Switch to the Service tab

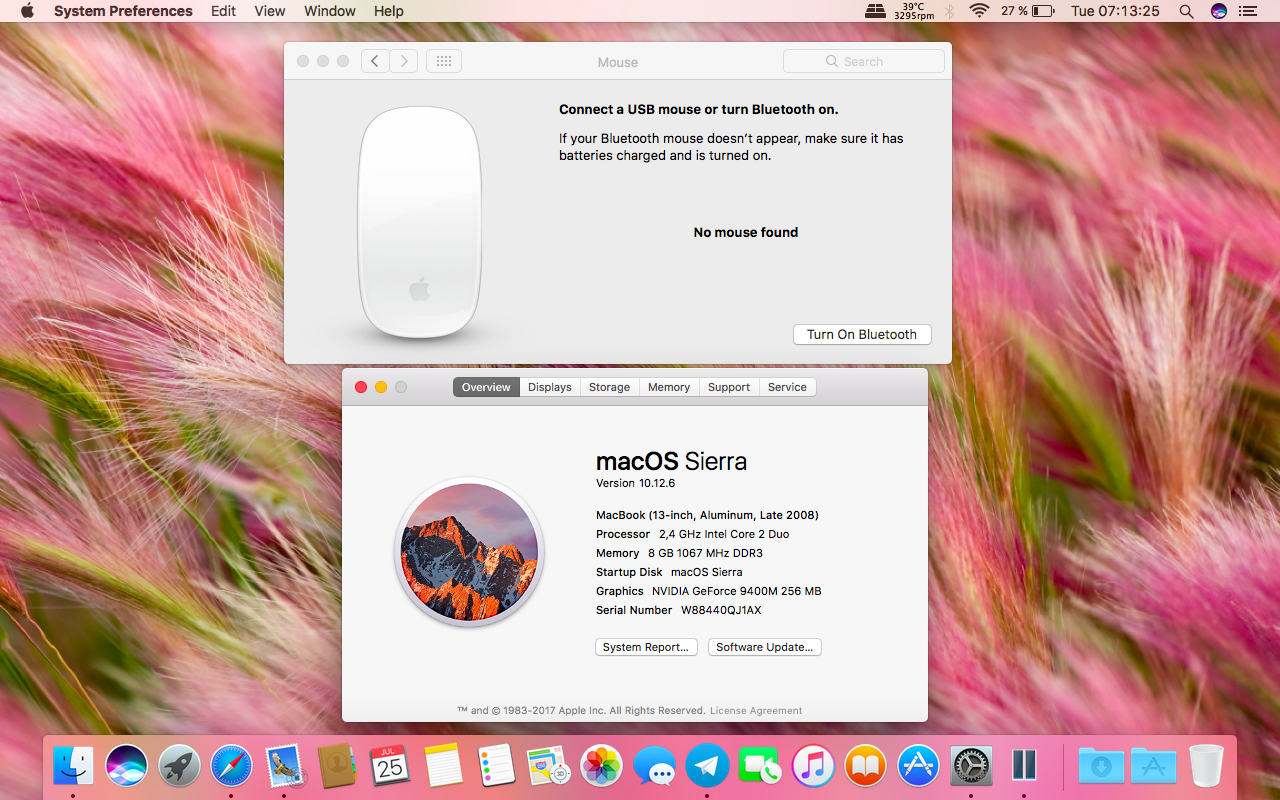[x=787, y=387]
